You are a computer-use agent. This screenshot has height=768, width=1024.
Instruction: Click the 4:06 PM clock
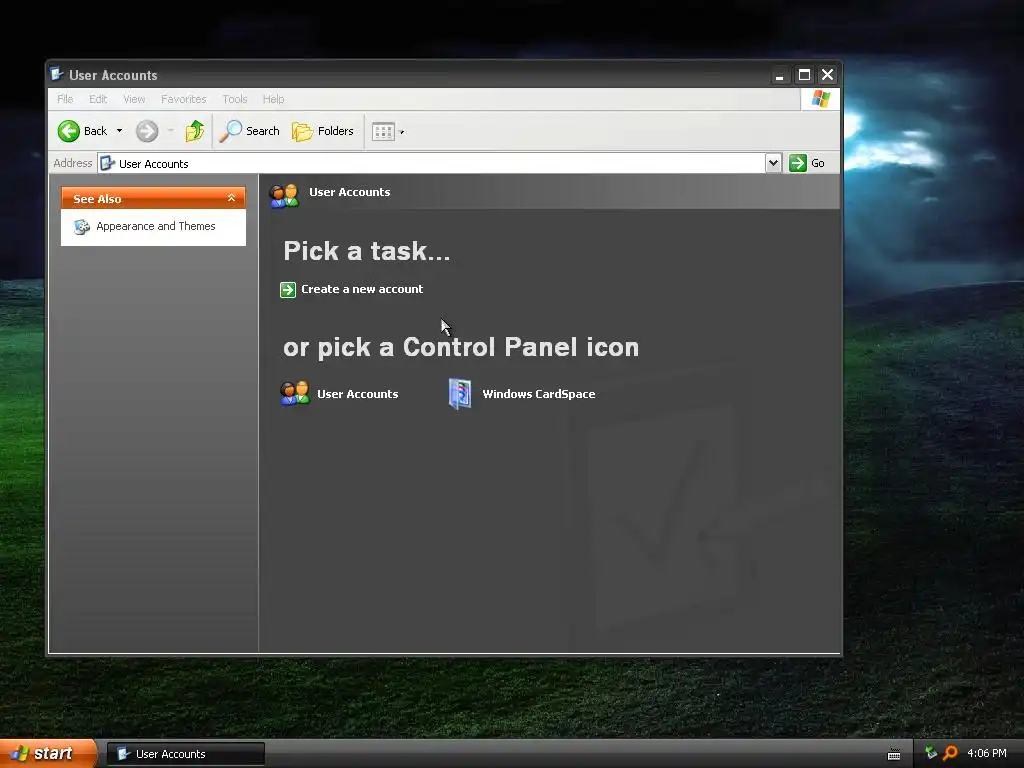987,753
